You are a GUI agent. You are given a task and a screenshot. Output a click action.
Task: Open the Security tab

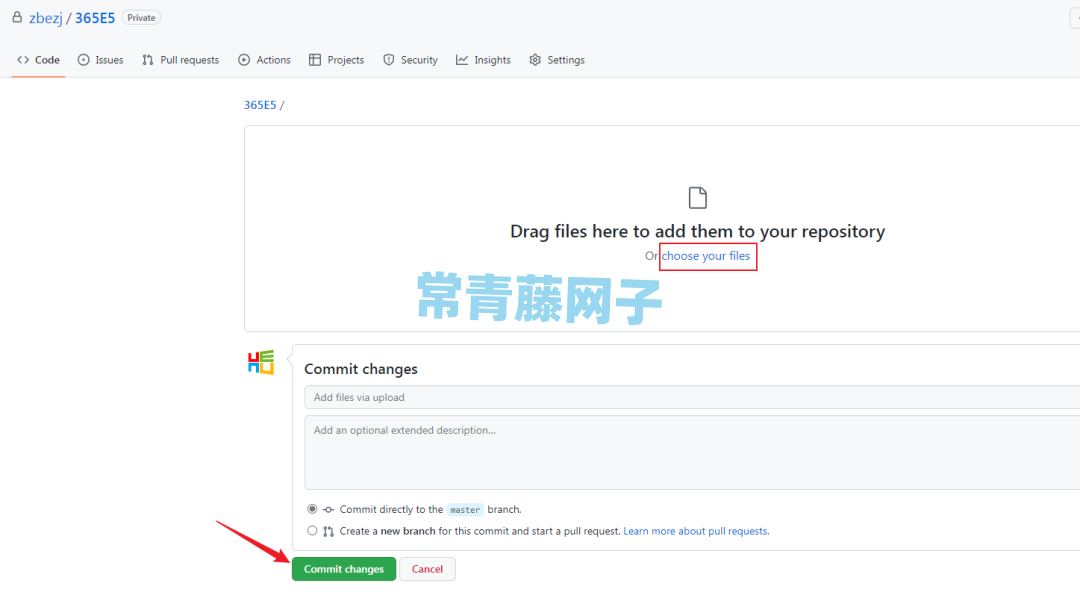click(411, 60)
